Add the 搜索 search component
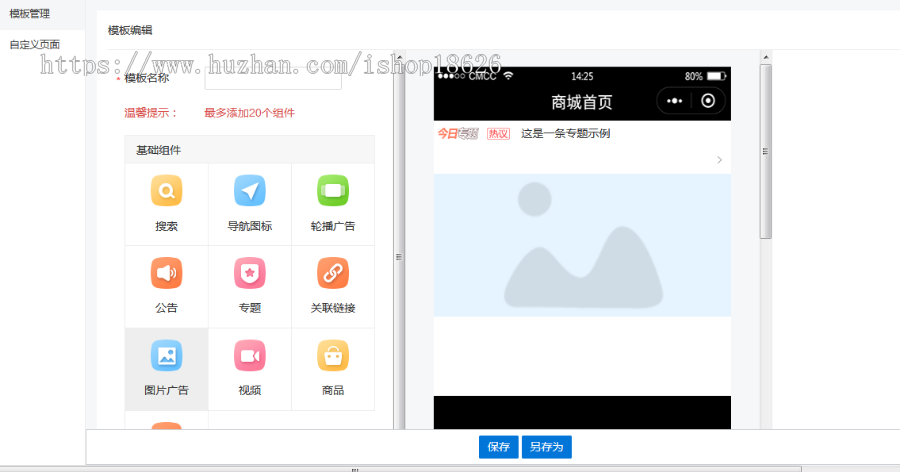The height and width of the screenshot is (472, 900). pyautogui.click(x=166, y=204)
